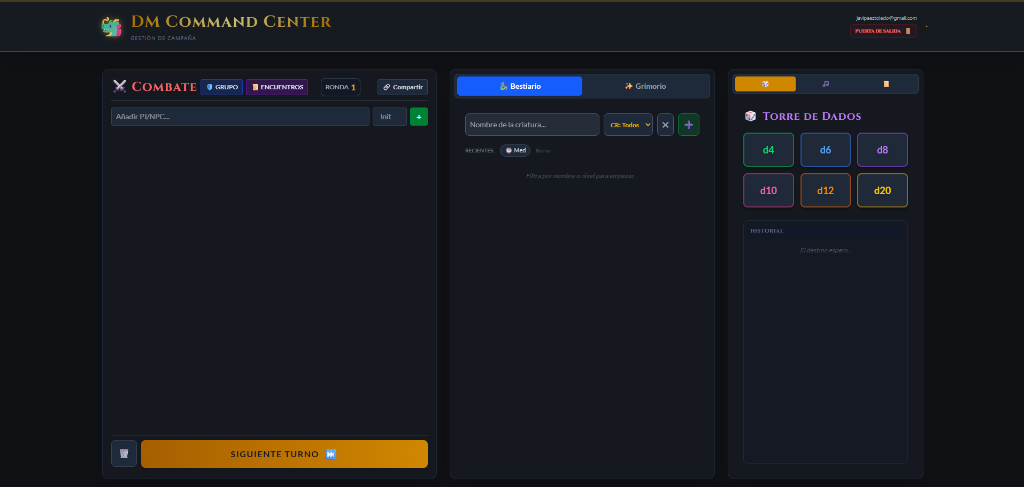The width and height of the screenshot is (1024, 487).
Task: Click the Ronda 1 round counter
Action: (340, 87)
